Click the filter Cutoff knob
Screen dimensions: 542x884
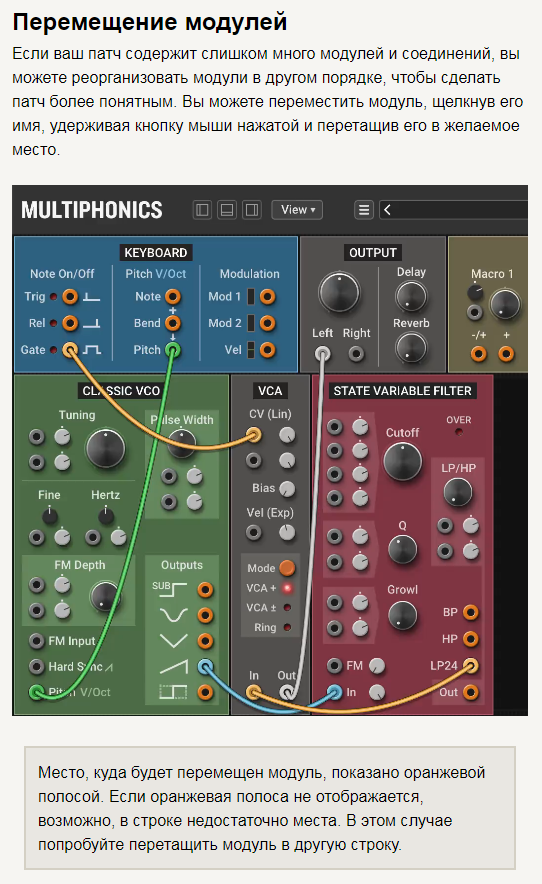(x=402, y=461)
